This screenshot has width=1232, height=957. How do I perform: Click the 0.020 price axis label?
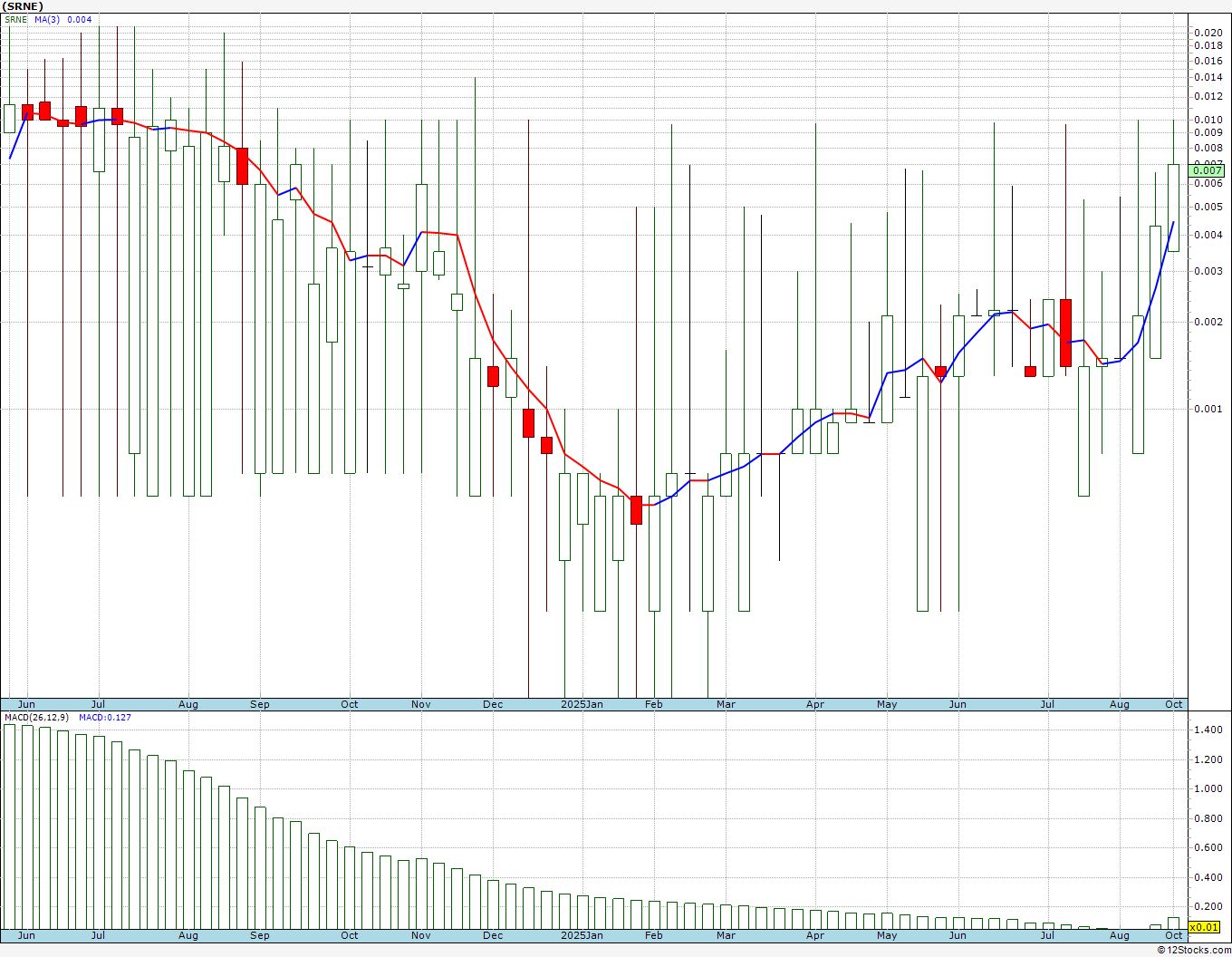[1208, 33]
